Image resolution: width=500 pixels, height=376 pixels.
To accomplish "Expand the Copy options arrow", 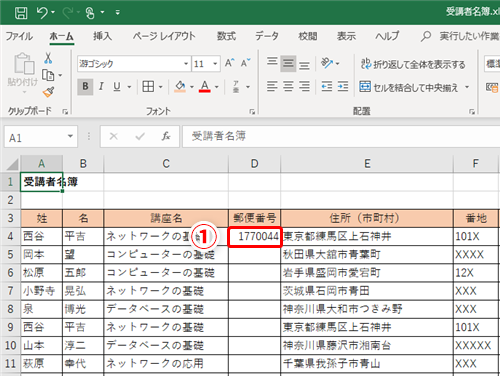I will (60, 75).
